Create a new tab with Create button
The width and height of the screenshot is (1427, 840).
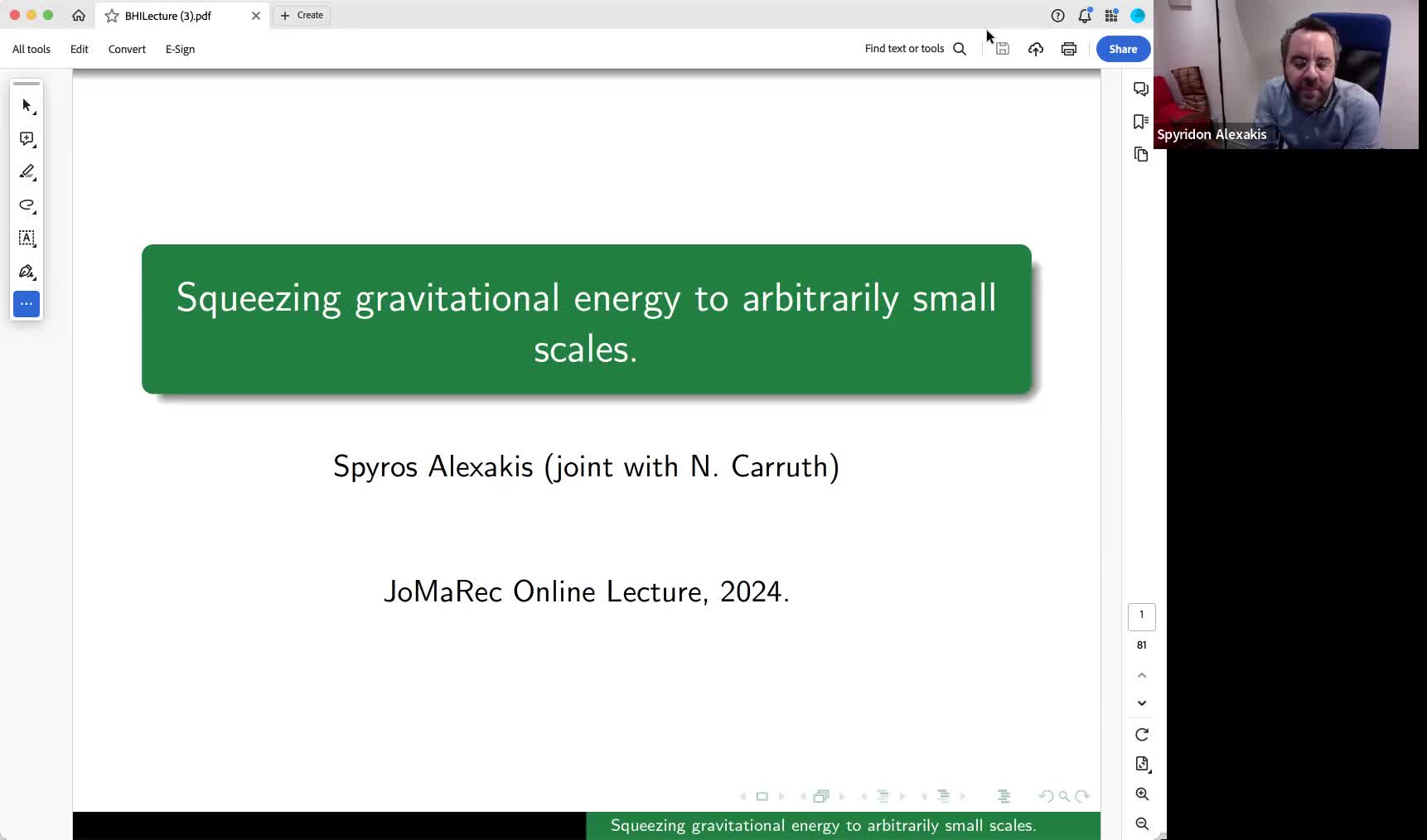(302, 15)
